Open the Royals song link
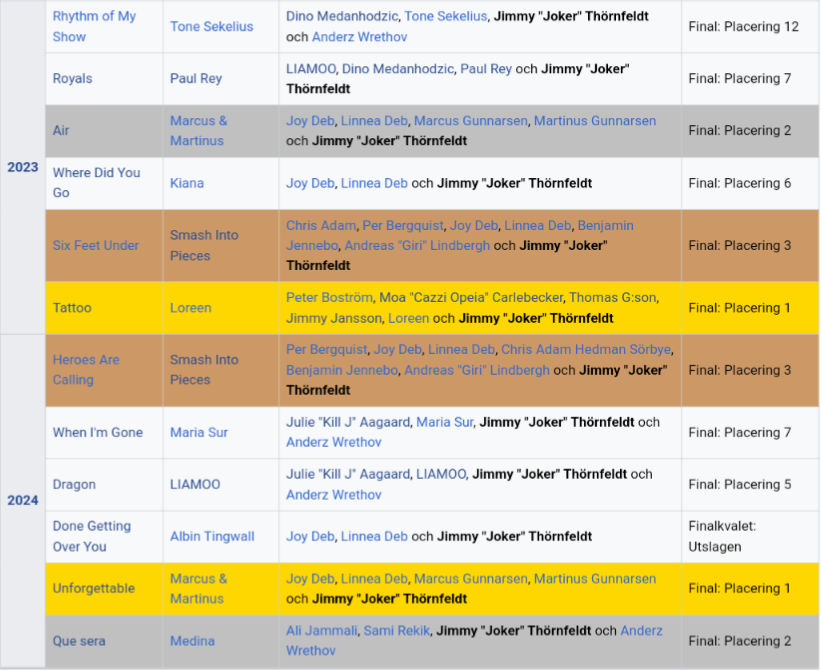 point(72,78)
